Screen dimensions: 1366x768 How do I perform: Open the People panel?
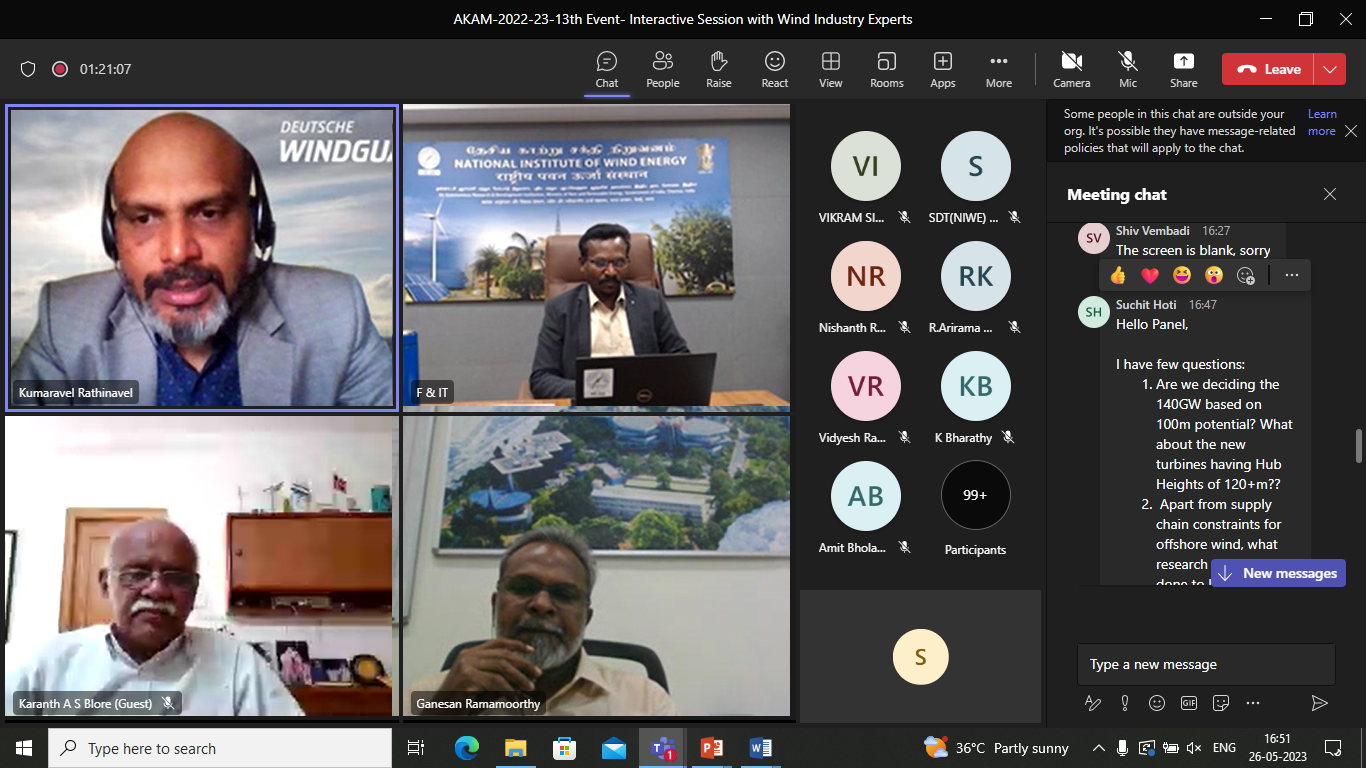pyautogui.click(x=662, y=69)
